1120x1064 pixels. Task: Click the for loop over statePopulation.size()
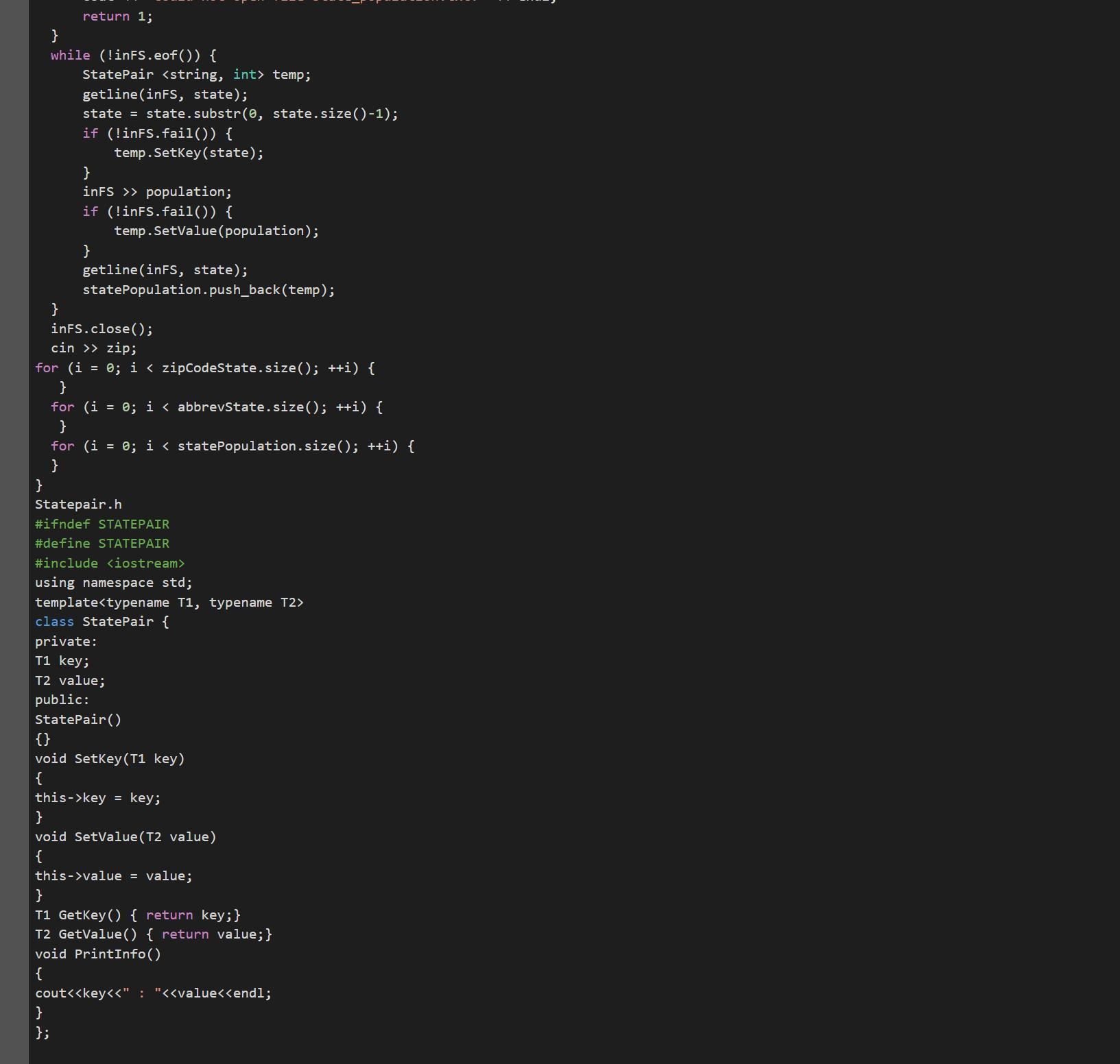pos(233,446)
